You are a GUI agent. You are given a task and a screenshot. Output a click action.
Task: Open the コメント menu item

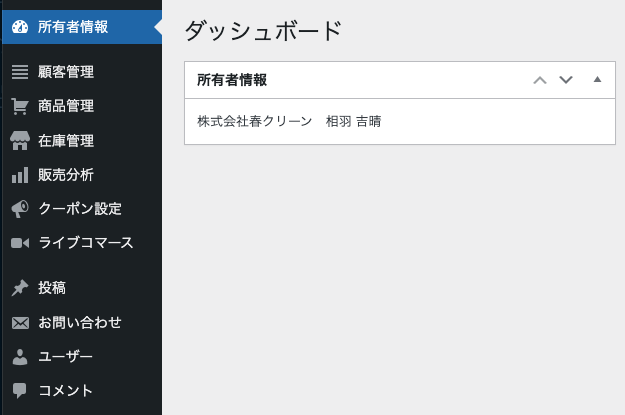coord(66,390)
